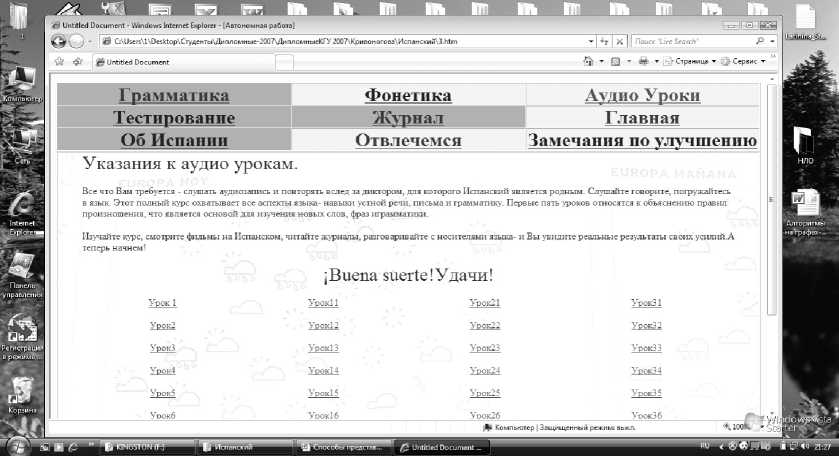Open the Грамматика navigation link
Image resolution: width=839 pixels, height=456 pixels.
click(174, 96)
